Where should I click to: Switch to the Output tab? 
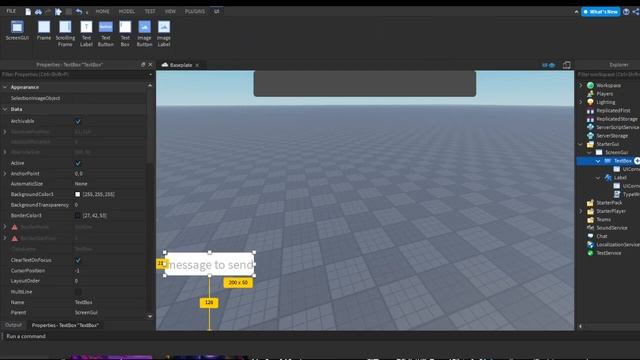(13, 325)
